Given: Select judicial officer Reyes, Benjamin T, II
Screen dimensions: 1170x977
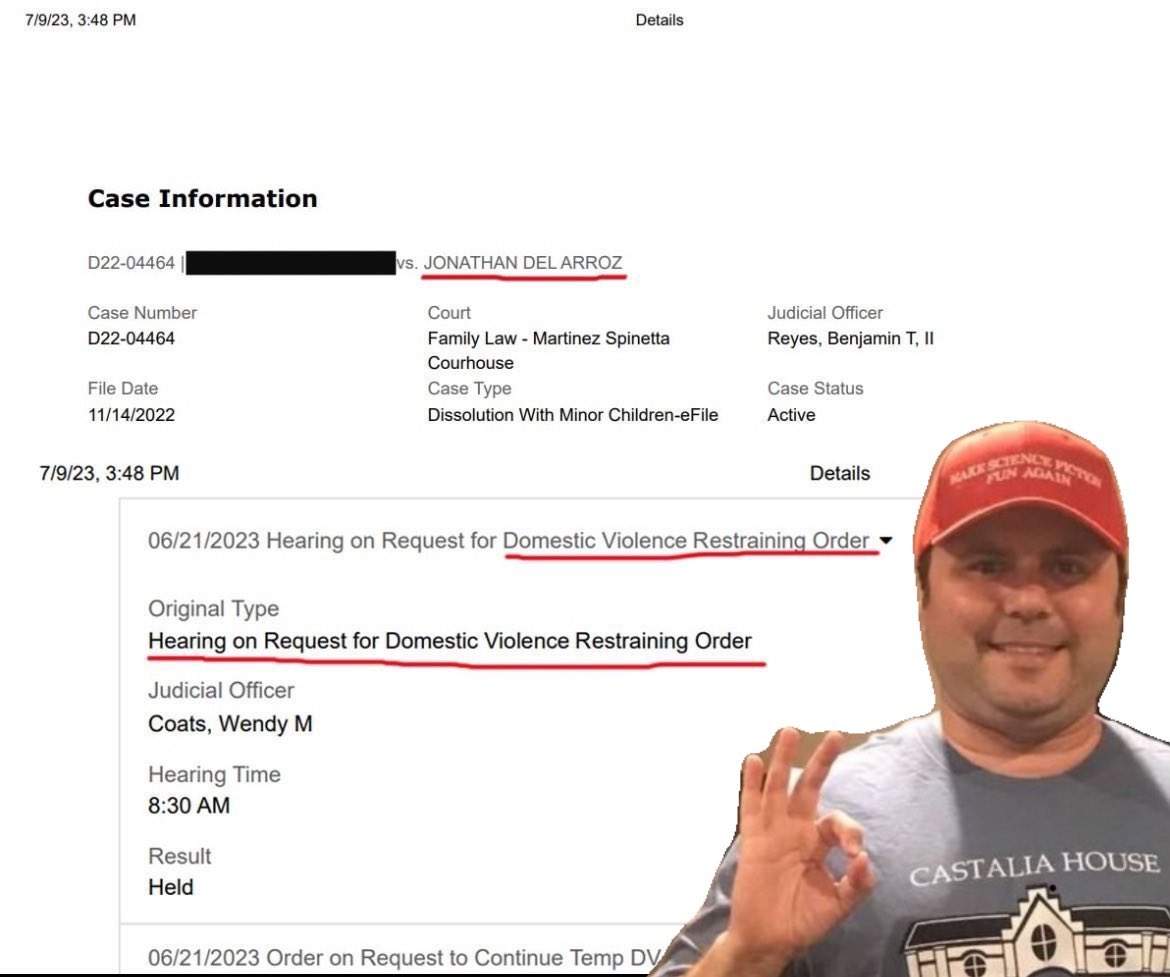Looking at the screenshot, I should (851, 338).
